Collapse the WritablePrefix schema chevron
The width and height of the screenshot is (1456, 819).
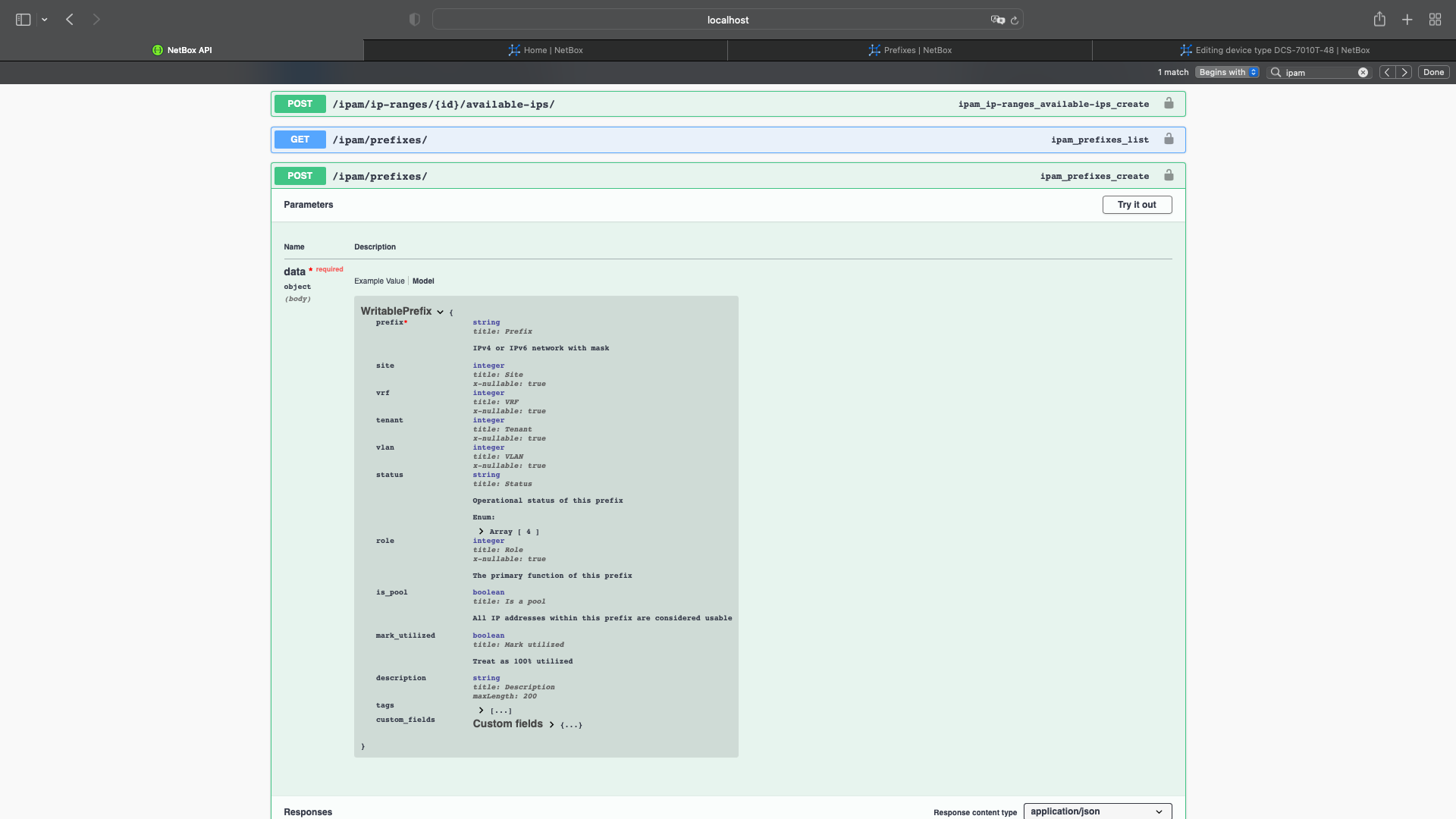(440, 312)
